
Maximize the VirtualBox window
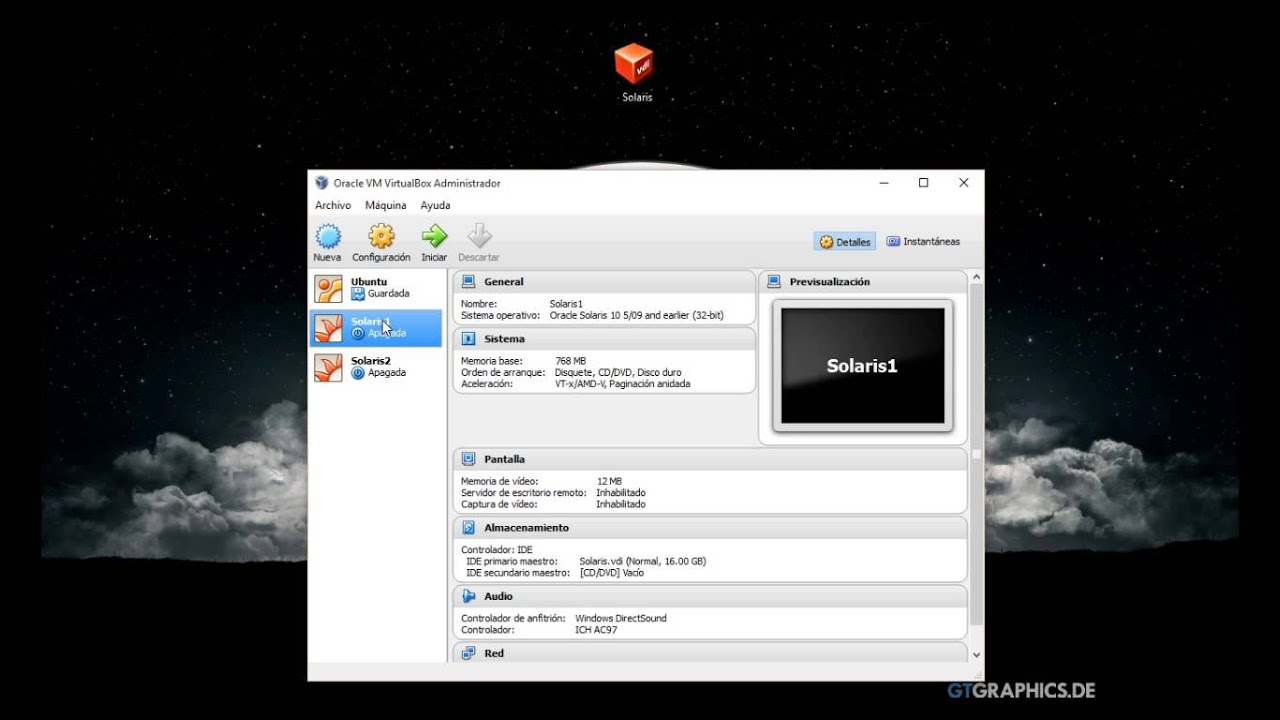(x=923, y=183)
